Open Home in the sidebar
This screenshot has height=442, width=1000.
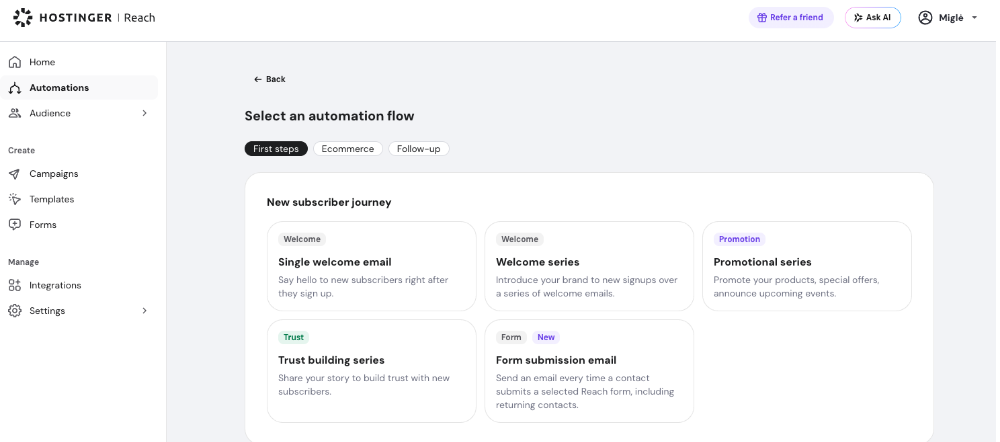click(79, 62)
